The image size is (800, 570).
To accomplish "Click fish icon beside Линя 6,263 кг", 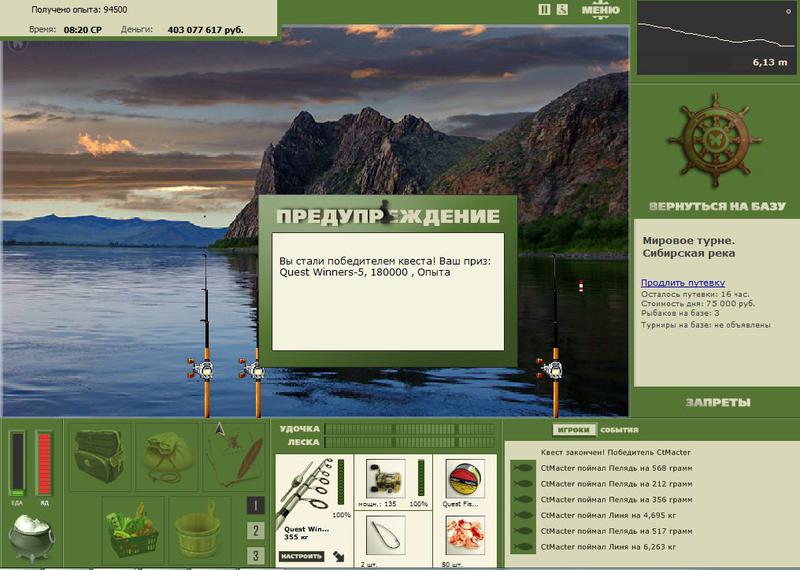I will click(x=523, y=547).
